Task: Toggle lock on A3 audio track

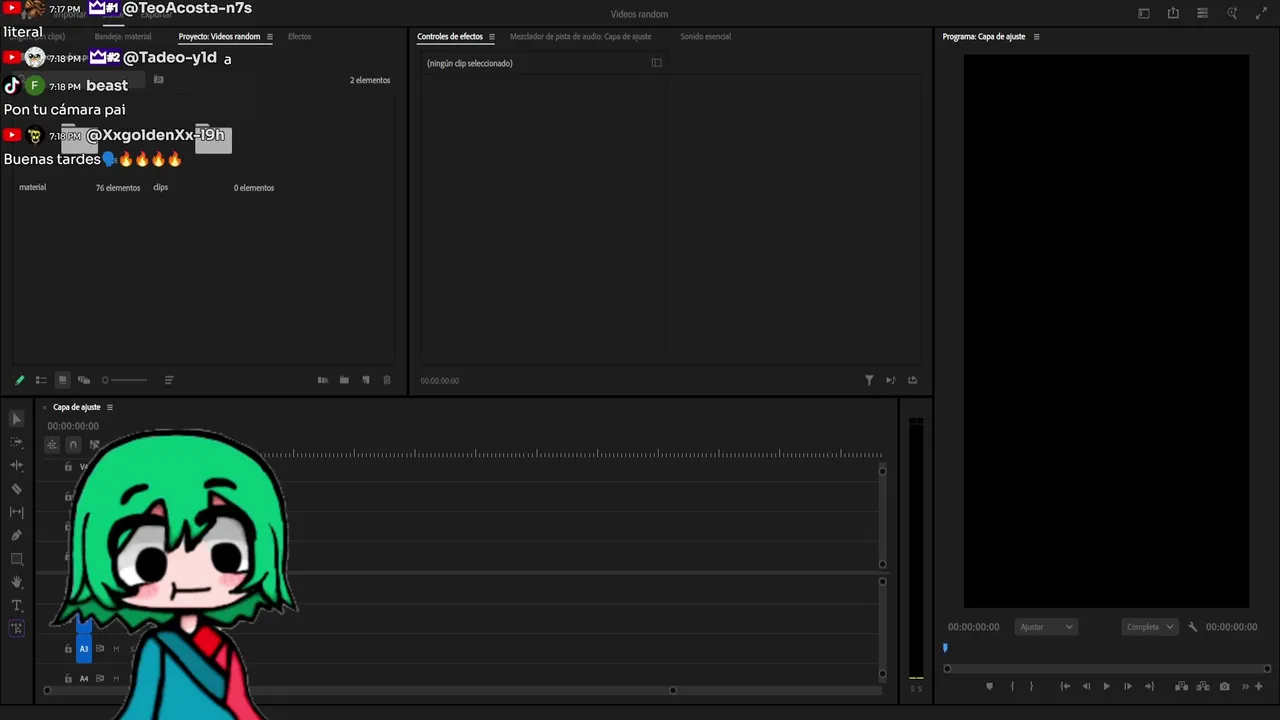Action: click(68, 649)
